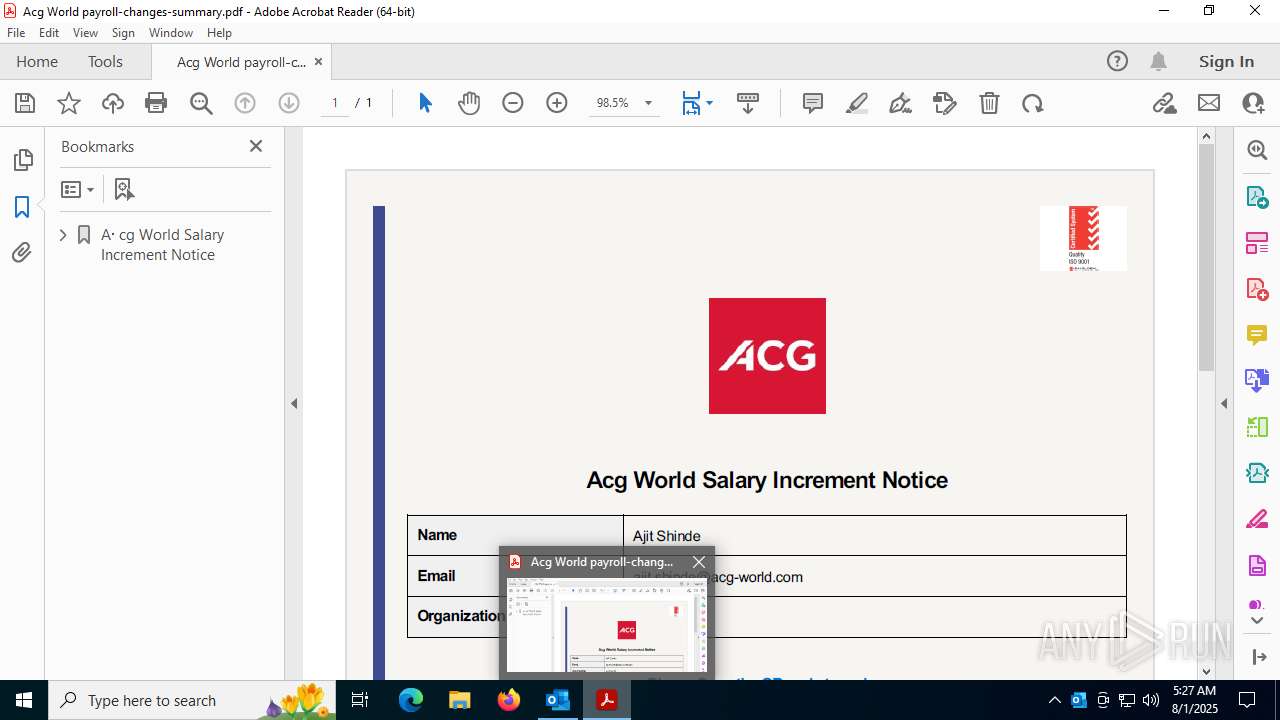Open Find text magnifier icon
The height and width of the screenshot is (720, 1280).
pos(201,103)
